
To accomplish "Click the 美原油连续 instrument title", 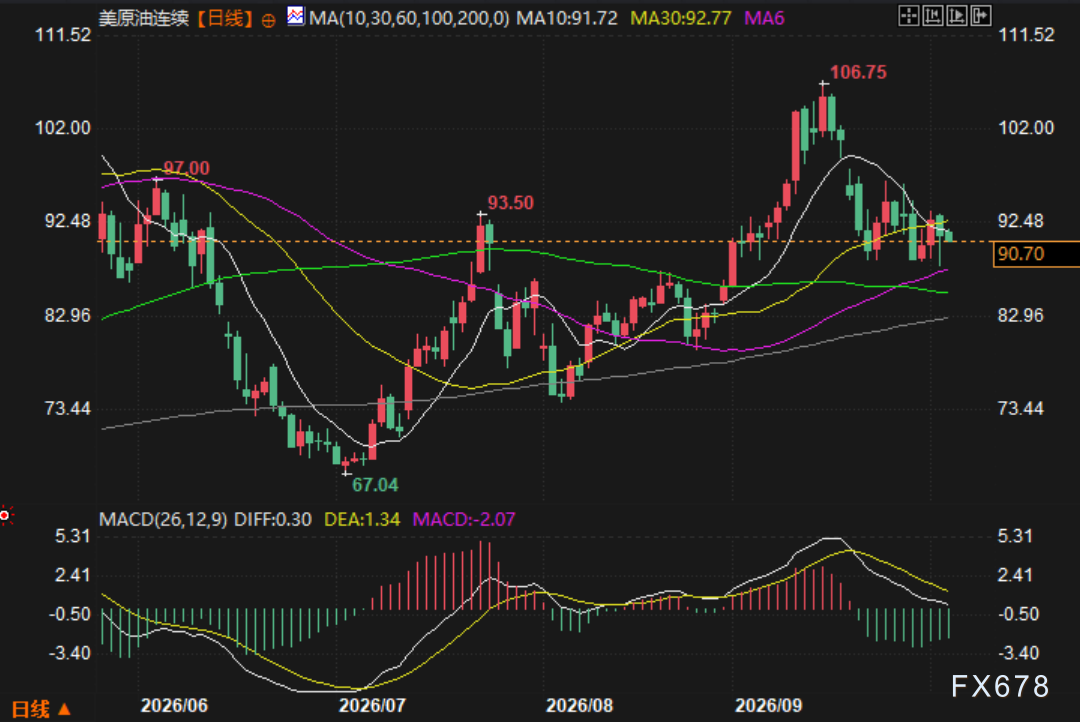I will 144,18.
